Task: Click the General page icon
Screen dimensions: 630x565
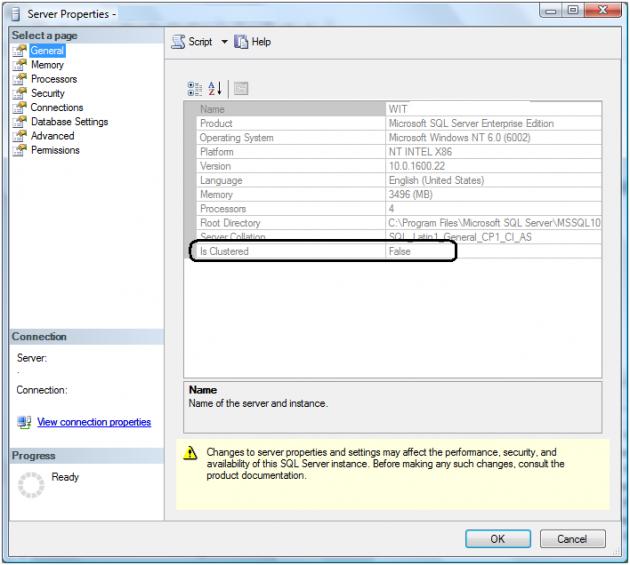Action: pos(19,51)
